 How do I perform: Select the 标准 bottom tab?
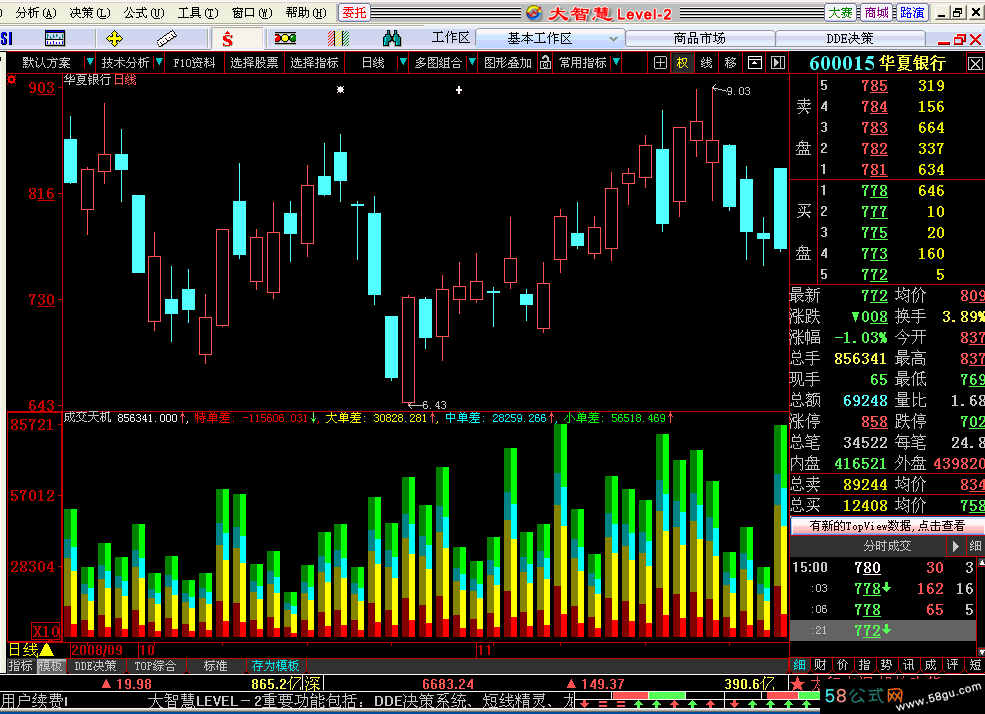(x=215, y=666)
